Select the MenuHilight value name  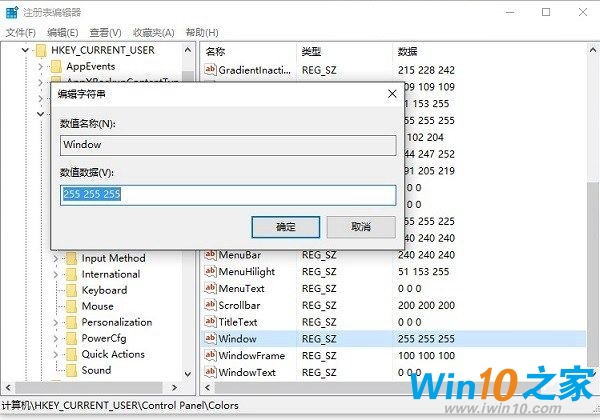click(246, 272)
